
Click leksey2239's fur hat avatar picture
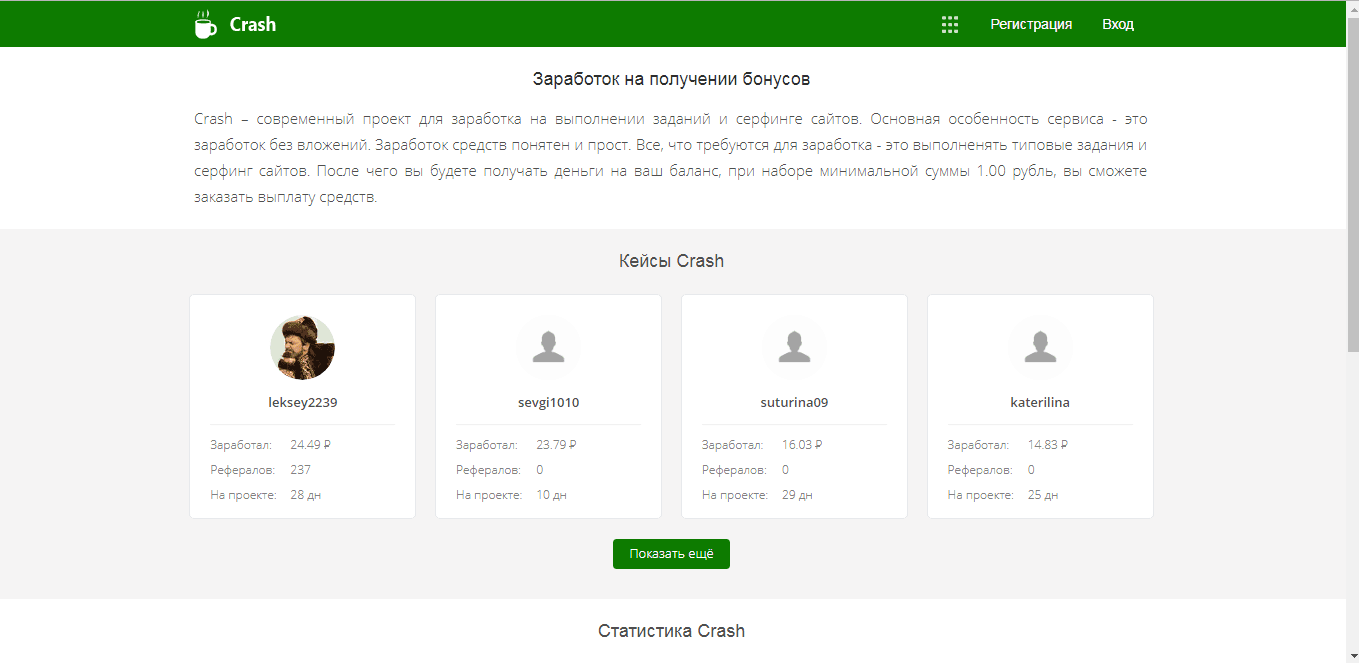[x=302, y=347]
